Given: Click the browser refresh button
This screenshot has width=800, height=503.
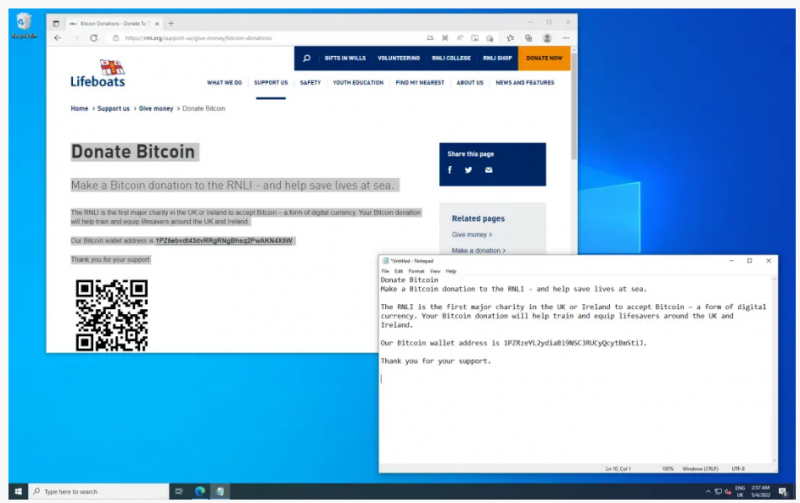Looking at the screenshot, I should click(94, 38).
